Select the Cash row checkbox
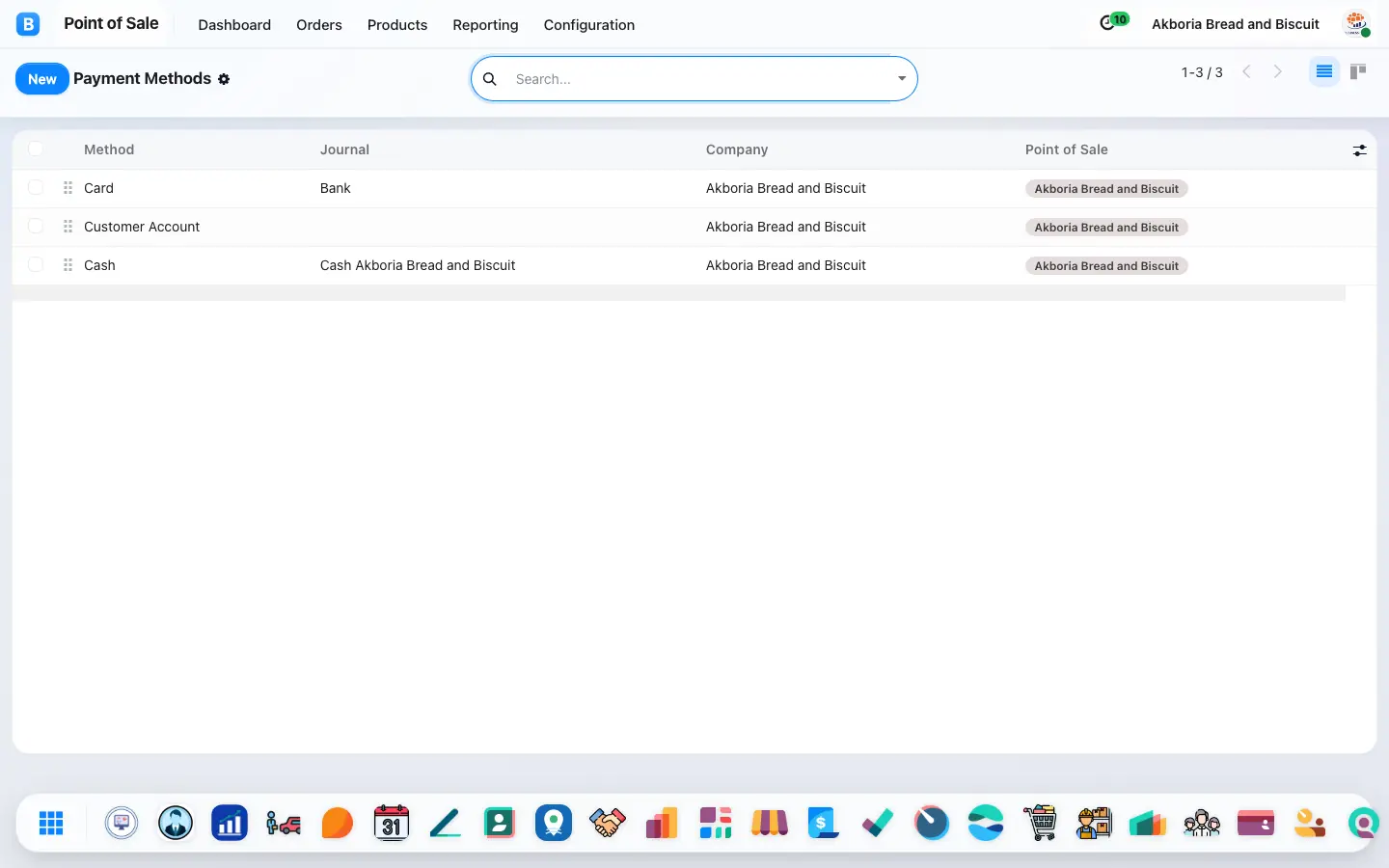Screen dimensions: 1389x868 [36, 264]
